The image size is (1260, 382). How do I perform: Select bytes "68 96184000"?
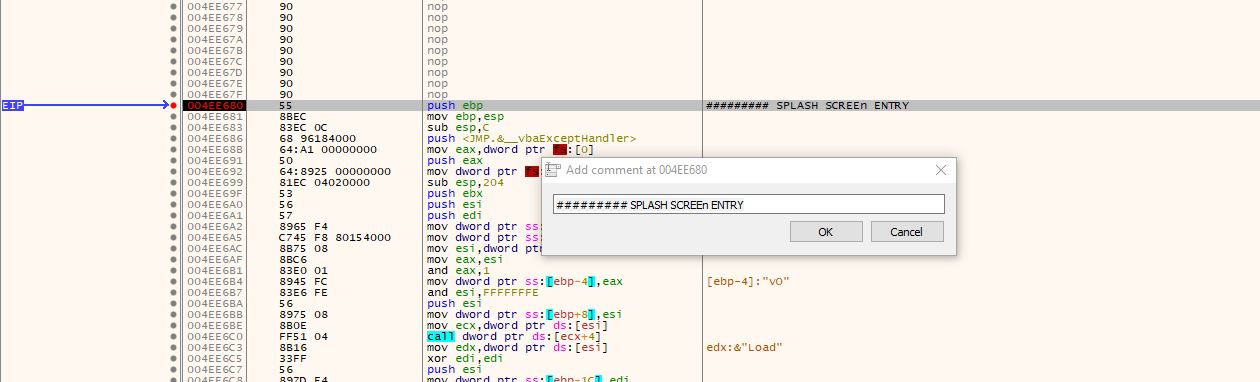318,138
